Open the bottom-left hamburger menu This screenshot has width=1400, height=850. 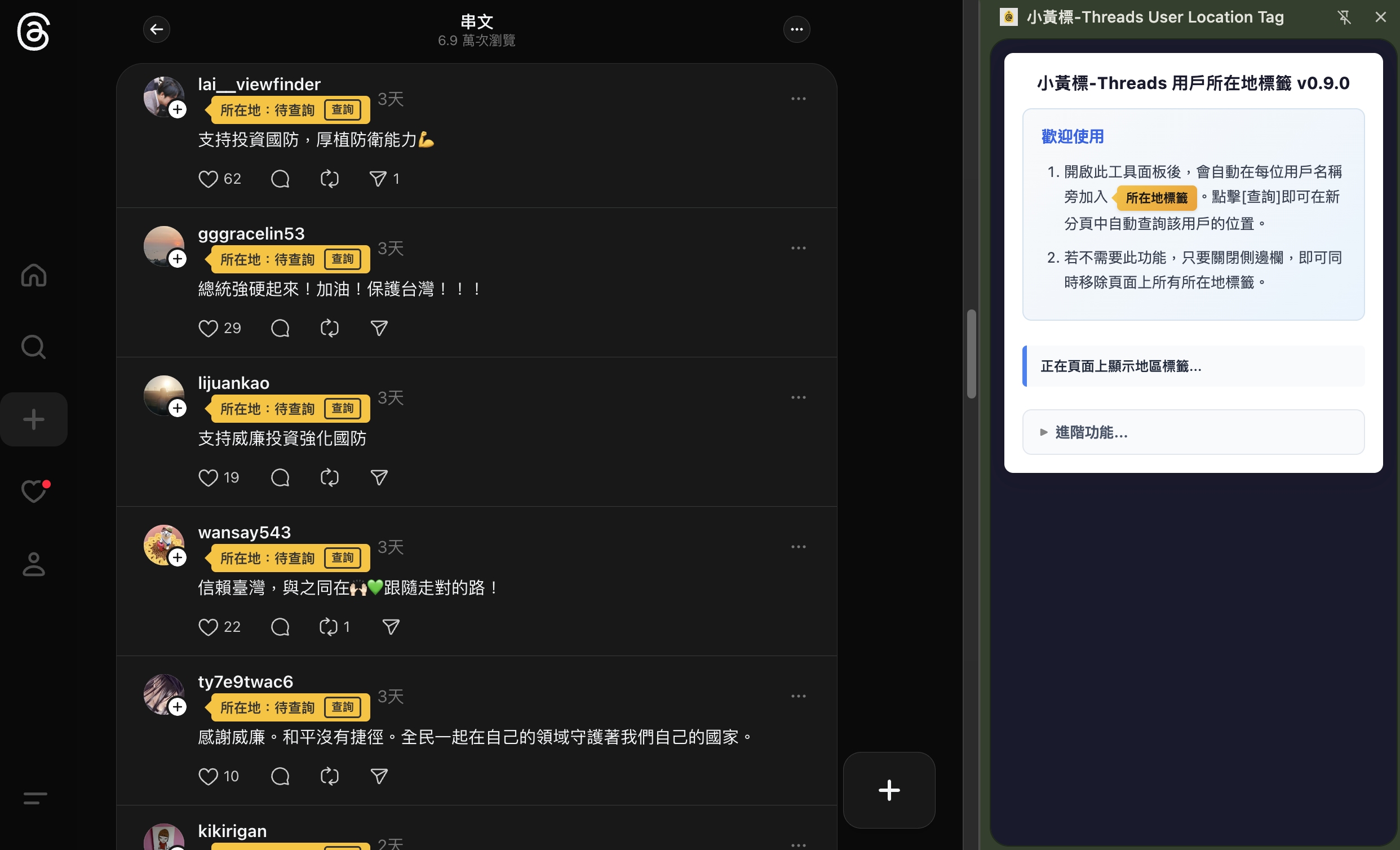pos(34,798)
